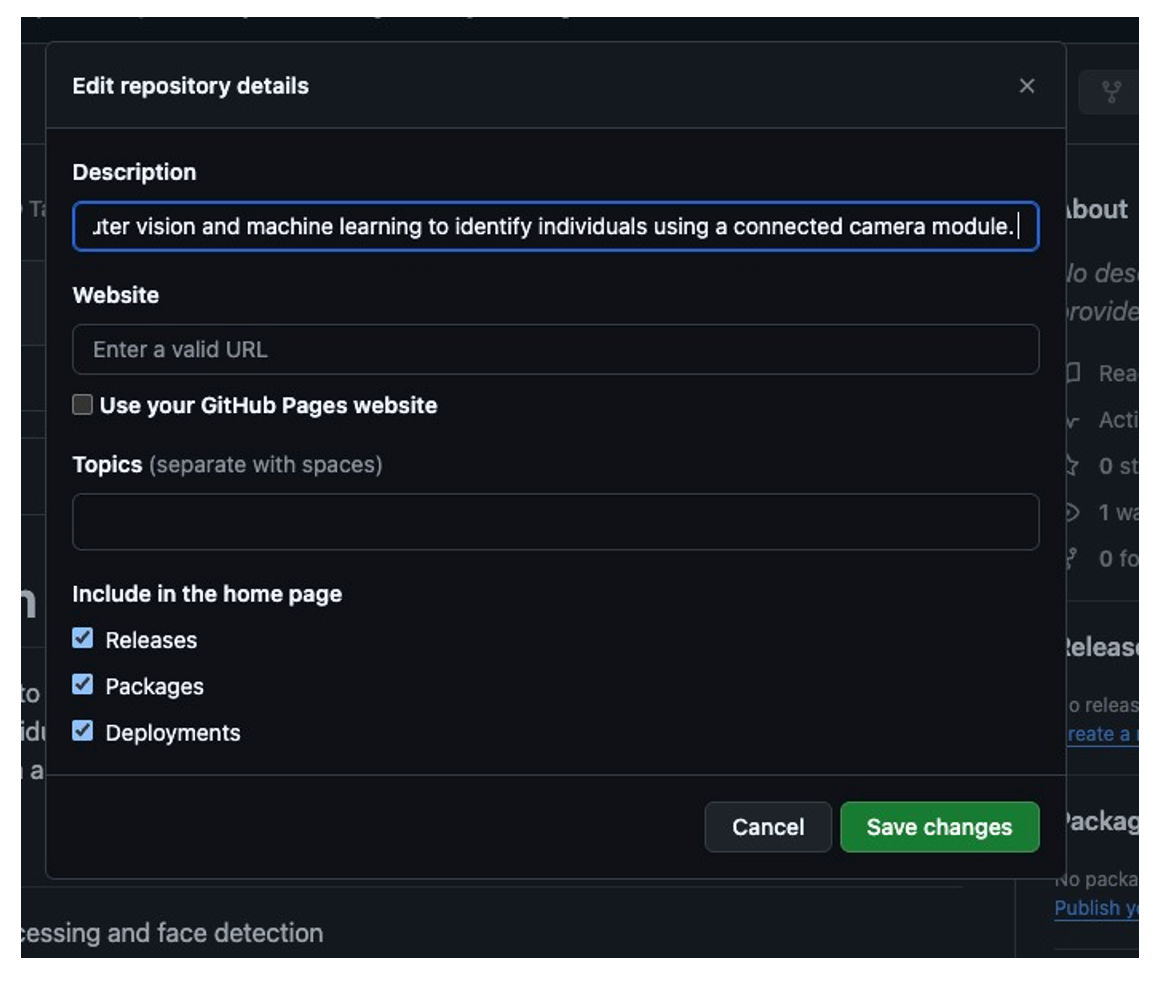Click into the Website URL field
The width and height of the screenshot is (1175, 999).
click(555, 350)
